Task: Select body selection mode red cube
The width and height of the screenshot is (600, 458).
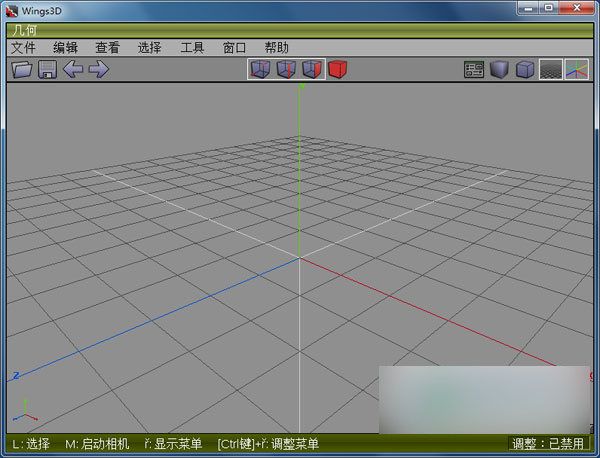Action: pyautogui.click(x=337, y=69)
